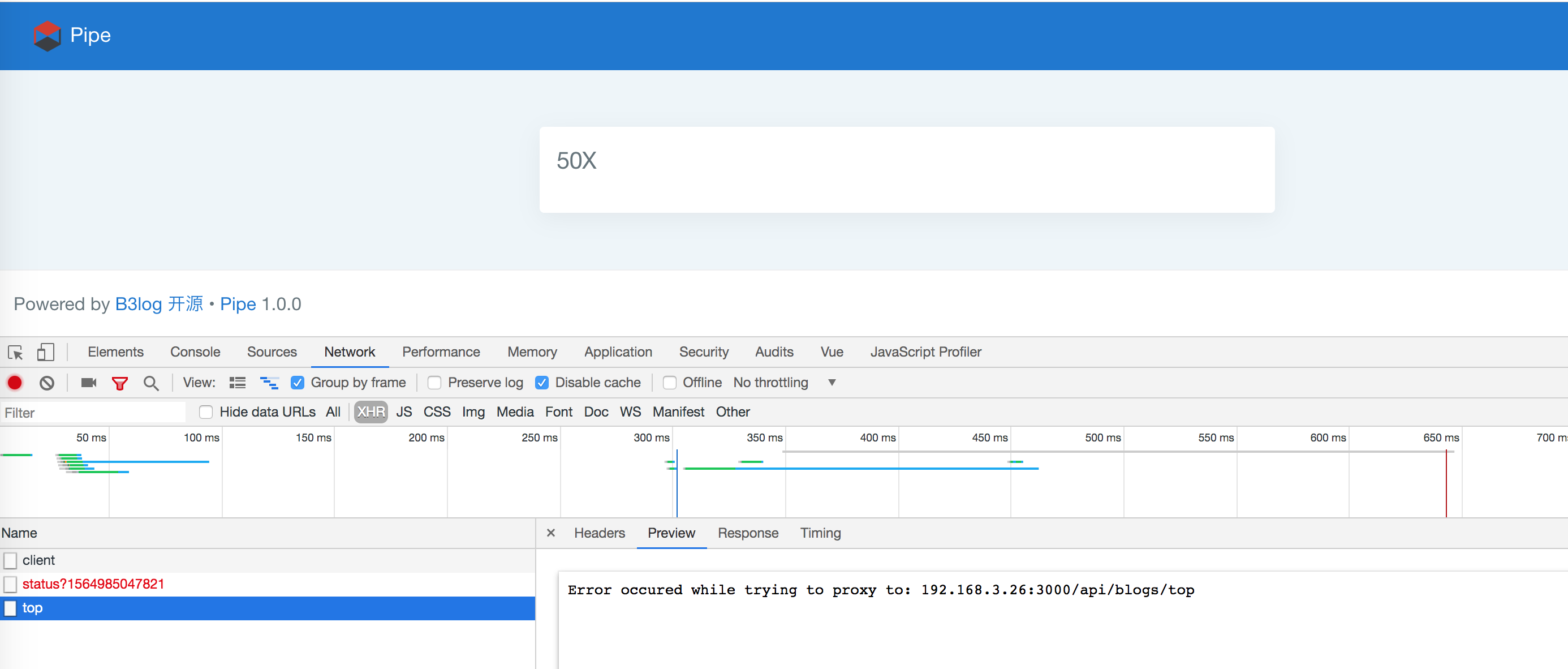
Task: Close the request details pane
Action: pos(551,533)
